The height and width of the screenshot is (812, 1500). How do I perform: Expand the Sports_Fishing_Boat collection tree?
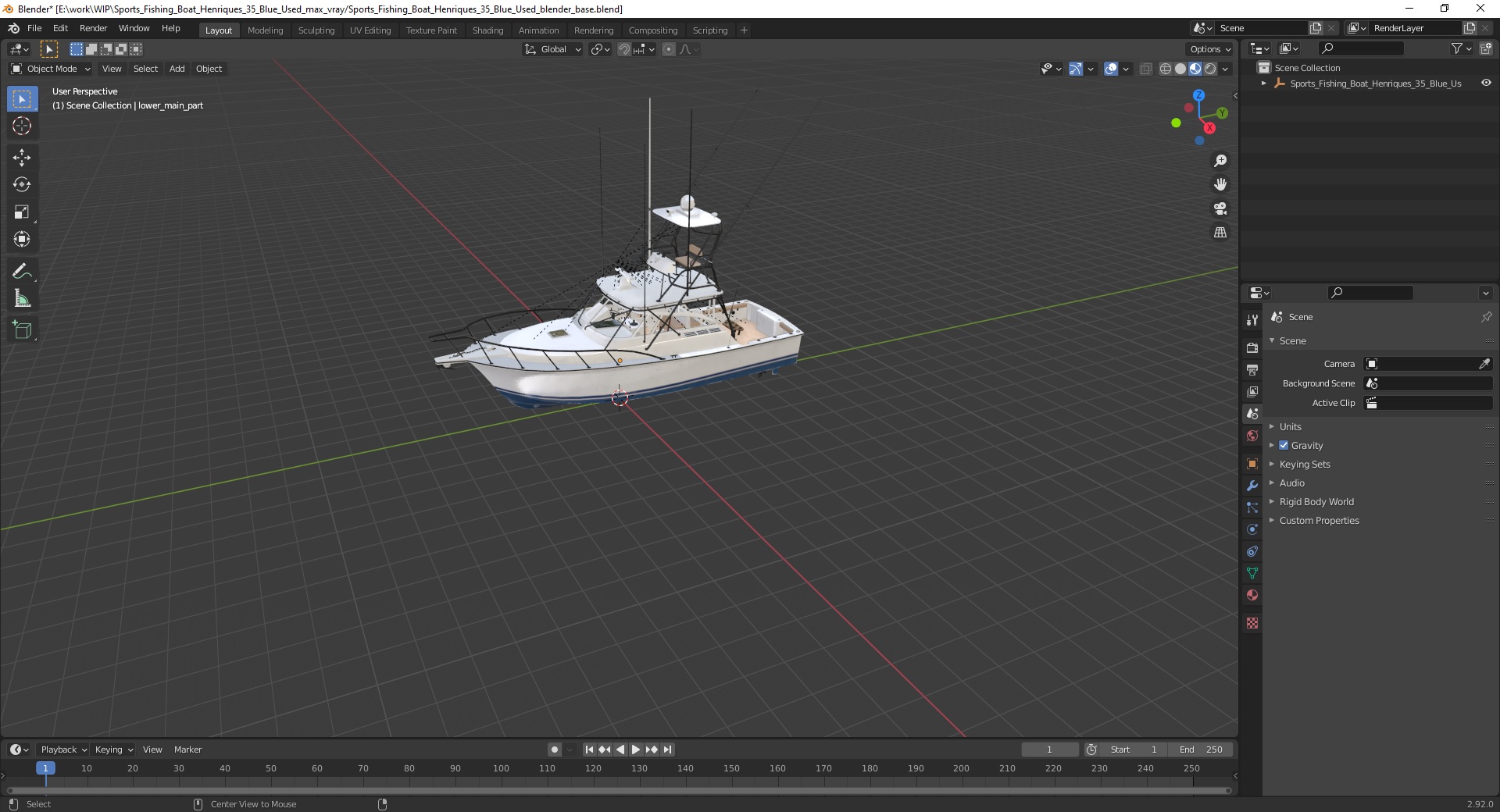pos(1264,84)
